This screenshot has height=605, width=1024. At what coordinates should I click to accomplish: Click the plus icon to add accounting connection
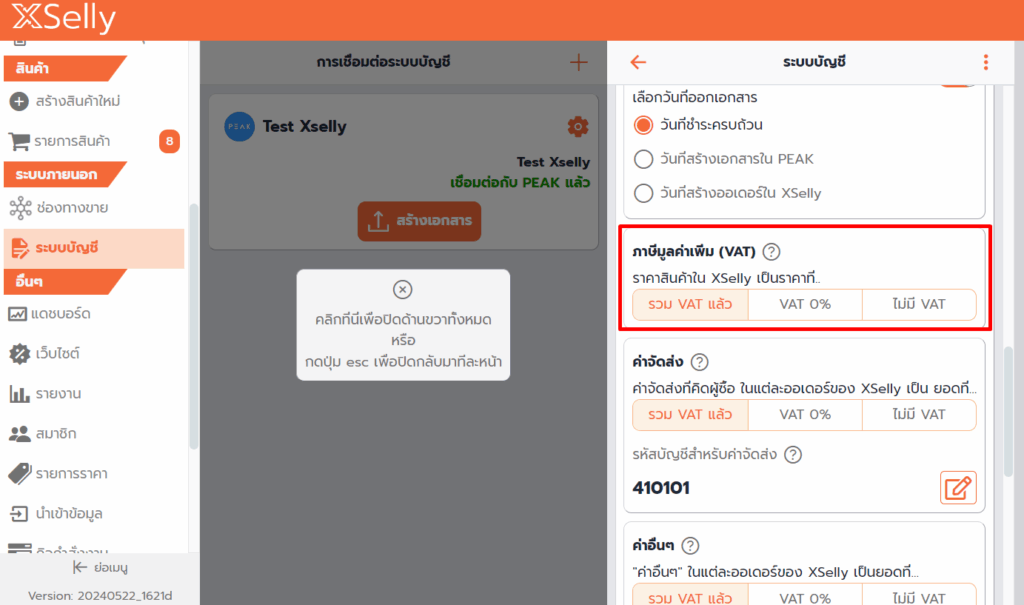click(578, 62)
